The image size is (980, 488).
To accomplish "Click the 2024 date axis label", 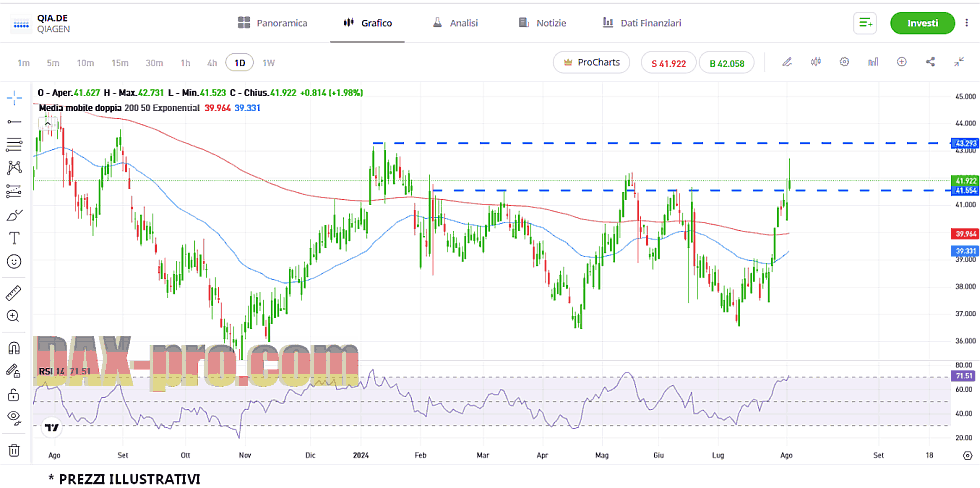I will coord(362,456).
